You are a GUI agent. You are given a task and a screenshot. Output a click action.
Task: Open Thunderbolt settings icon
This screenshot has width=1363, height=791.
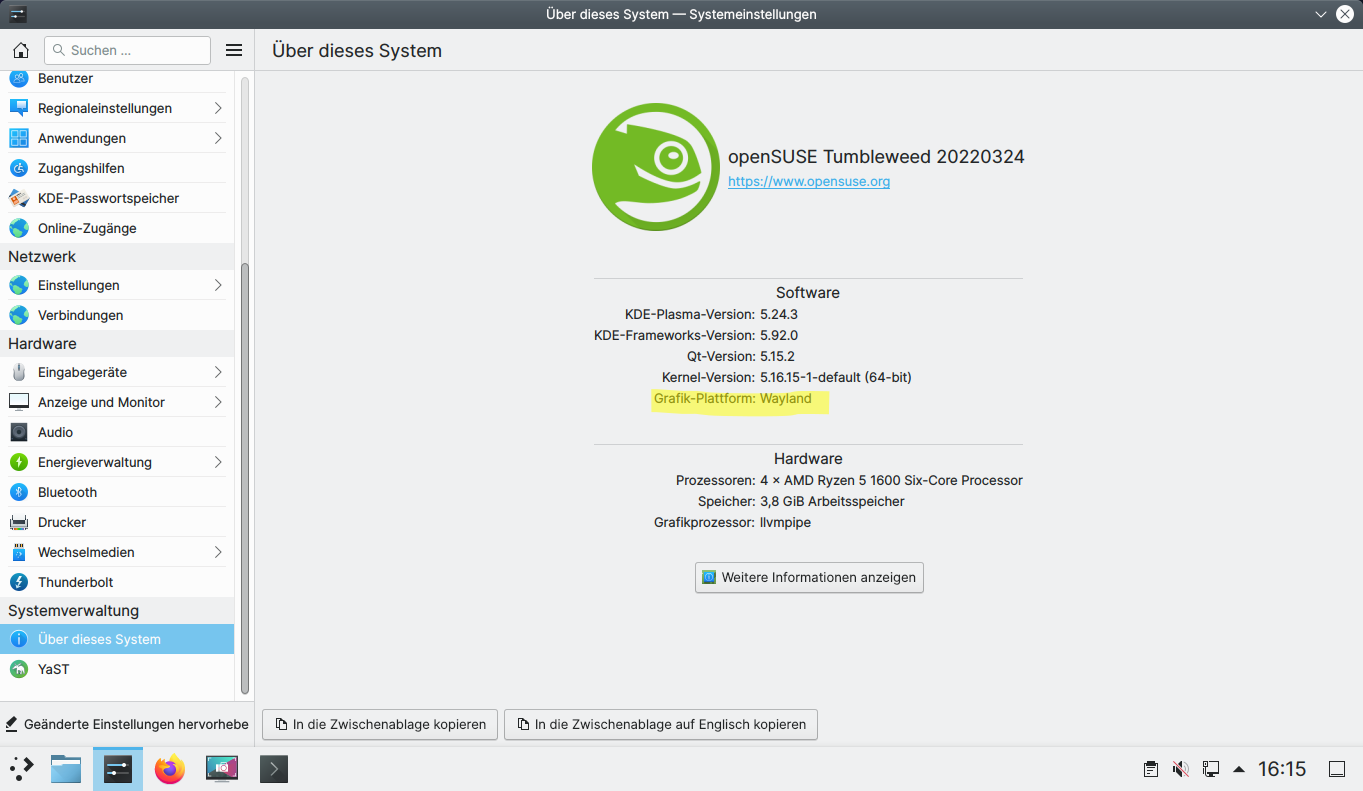click(x=19, y=582)
